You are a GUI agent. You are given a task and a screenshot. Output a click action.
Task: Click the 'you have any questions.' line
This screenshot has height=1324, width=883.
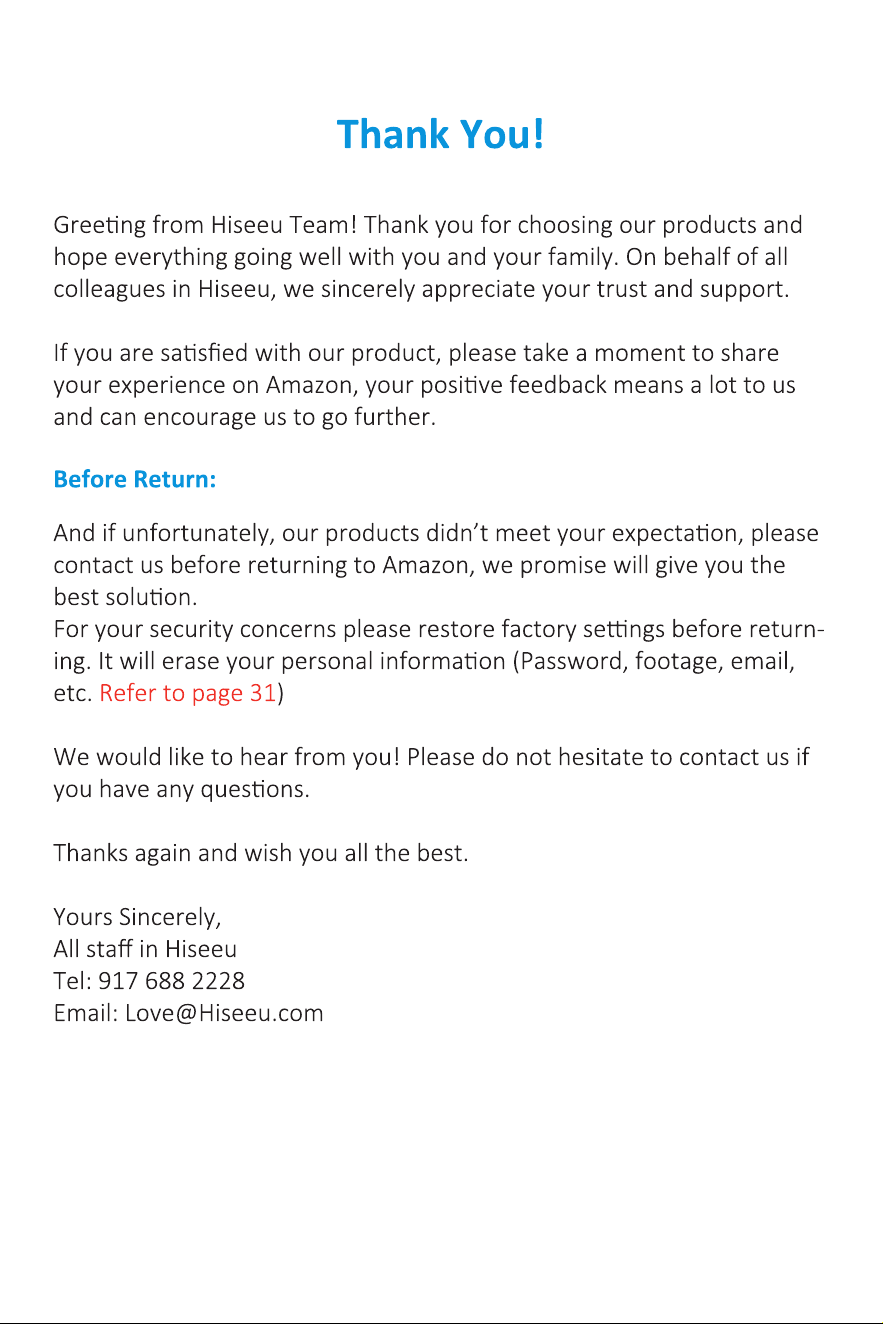(181, 790)
